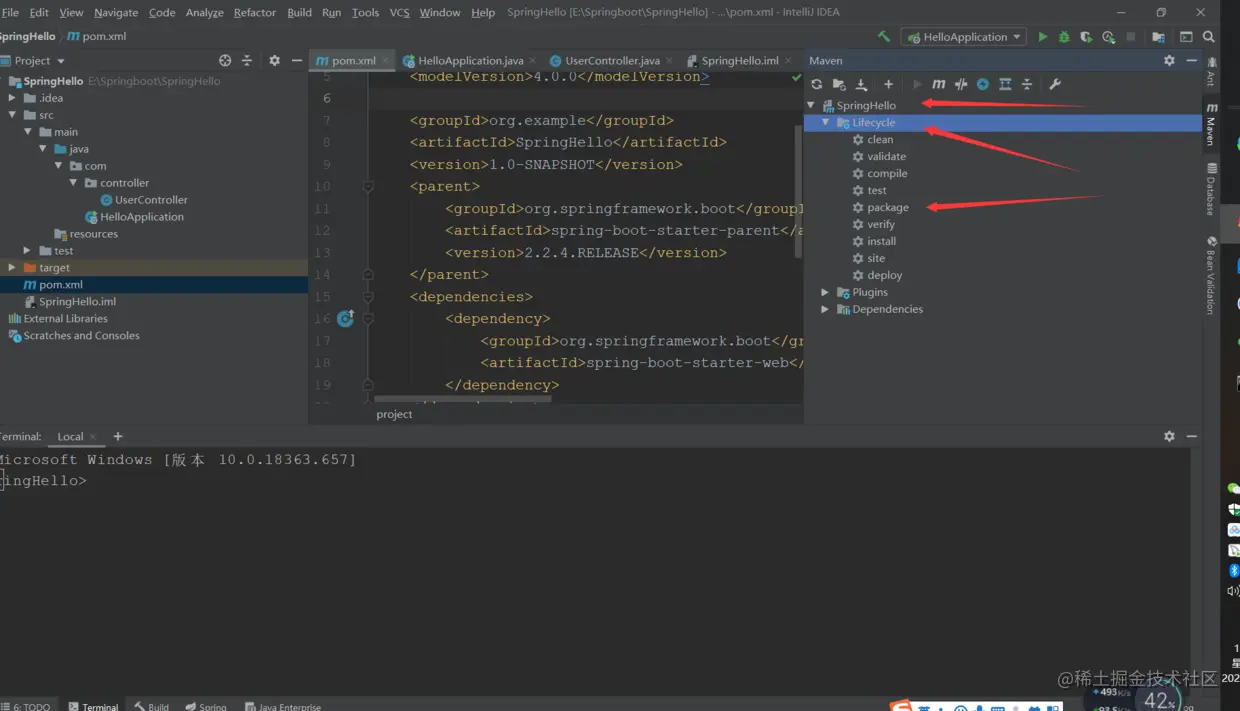This screenshot has width=1240, height=711.
Task: Switch to UserController.java editor tab
Action: coord(612,60)
